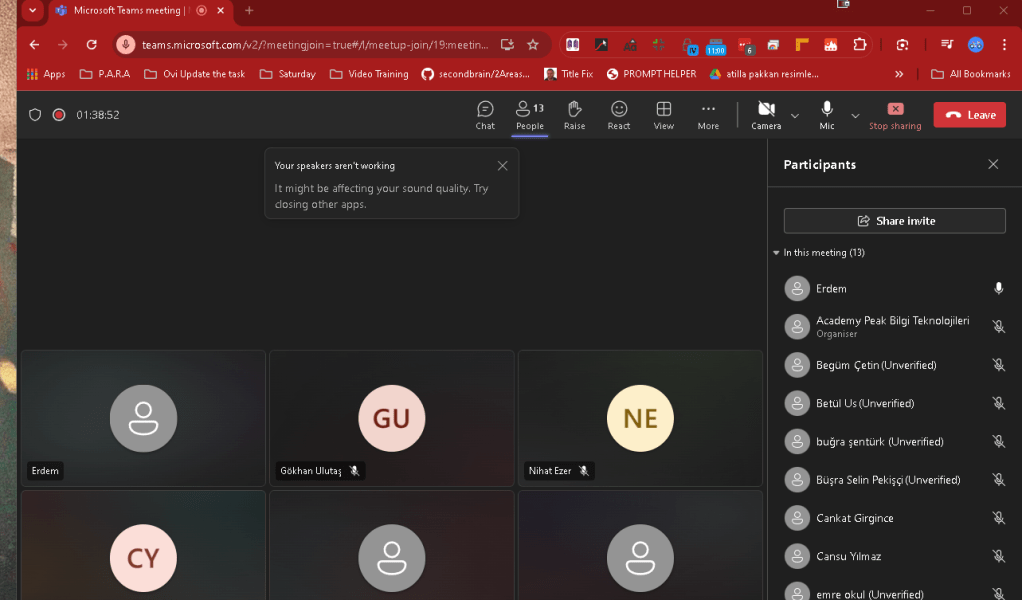Click the Aa font extension icon
The image size is (1022, 600).
point(630,45)
